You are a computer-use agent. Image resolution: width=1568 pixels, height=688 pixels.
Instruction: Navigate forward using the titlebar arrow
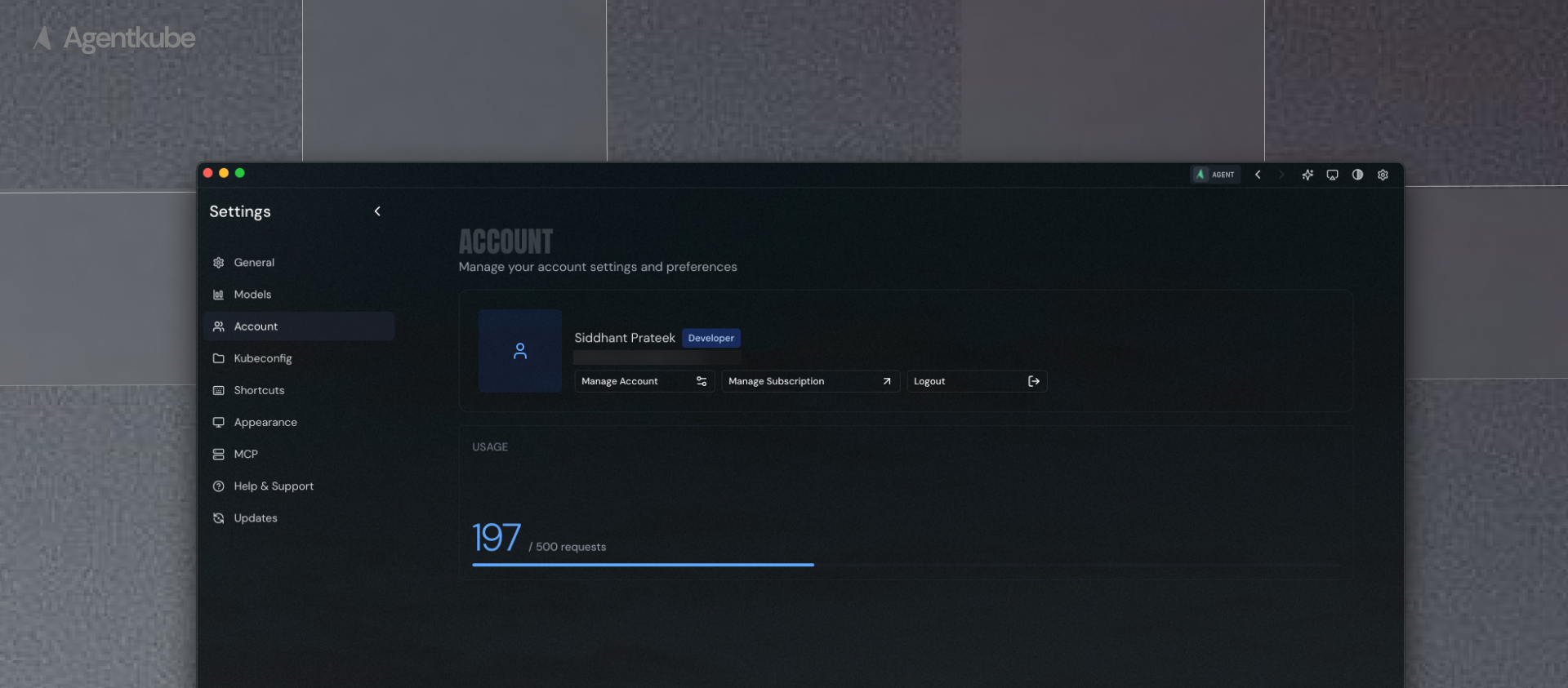[1281, 175]
